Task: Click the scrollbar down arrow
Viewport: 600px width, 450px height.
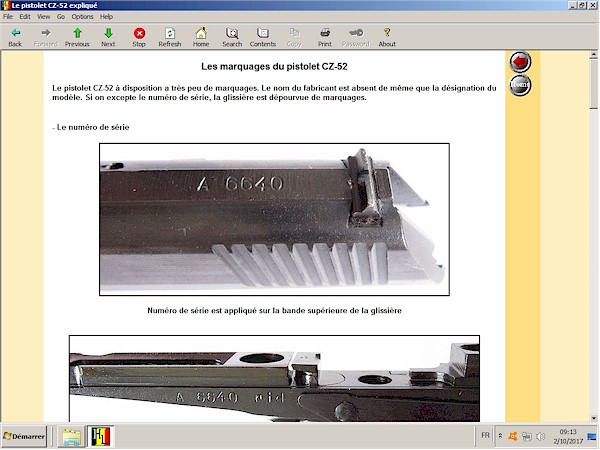Action: pos(593,418)
